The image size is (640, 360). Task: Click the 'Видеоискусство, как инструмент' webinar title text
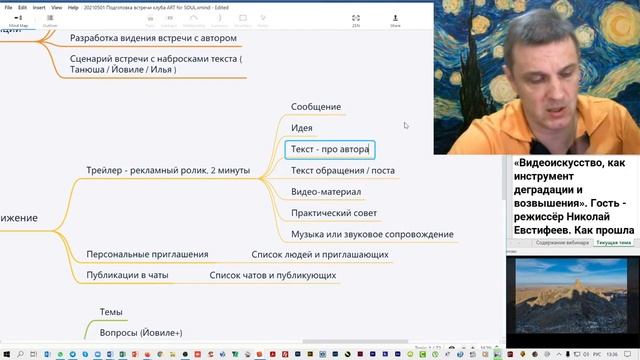[574, 196]
